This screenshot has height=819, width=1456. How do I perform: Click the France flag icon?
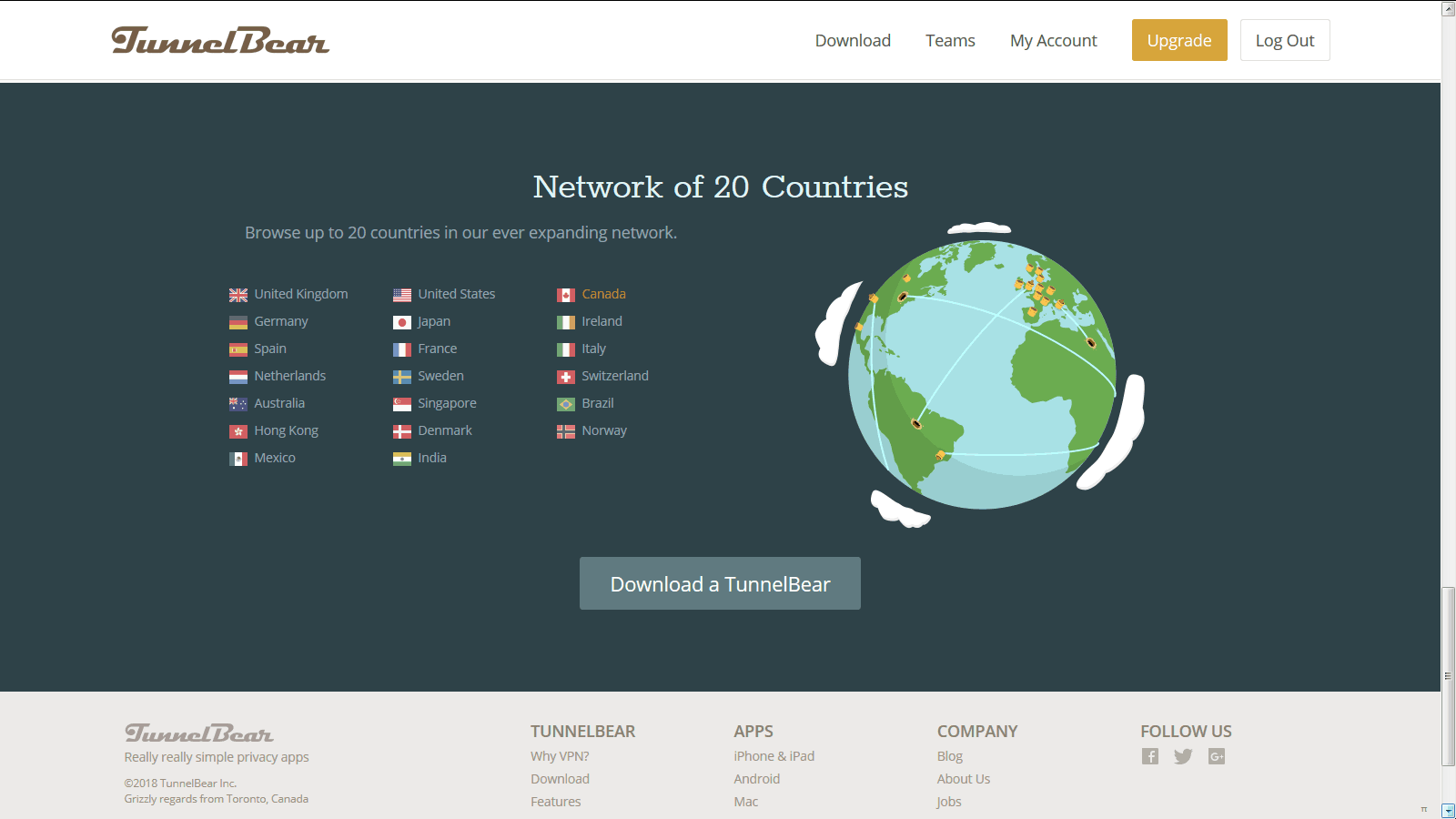402,349
